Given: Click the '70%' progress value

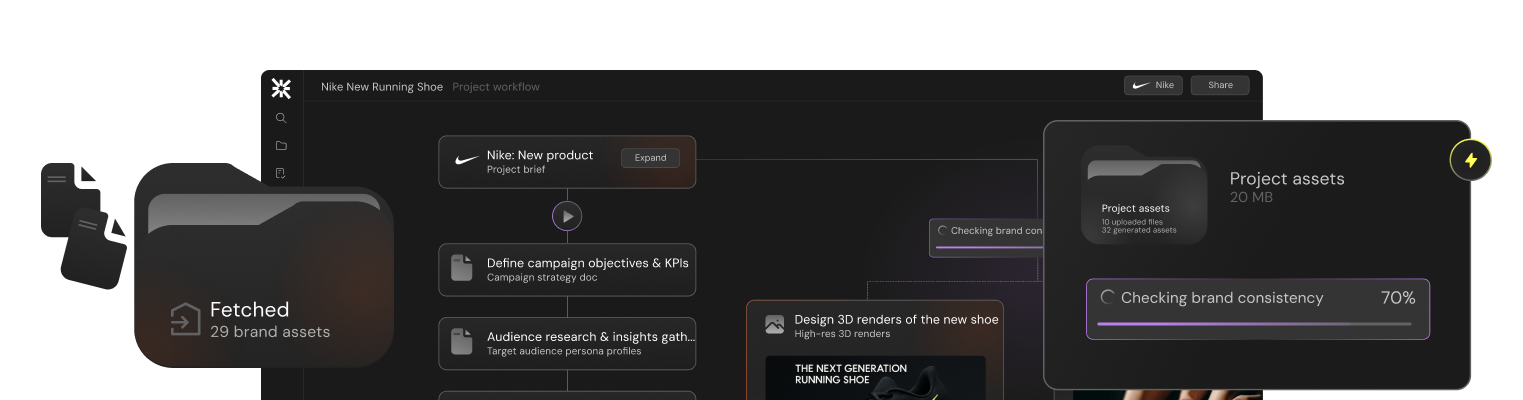Looking at the screenshot, I should click(1398, 298).
